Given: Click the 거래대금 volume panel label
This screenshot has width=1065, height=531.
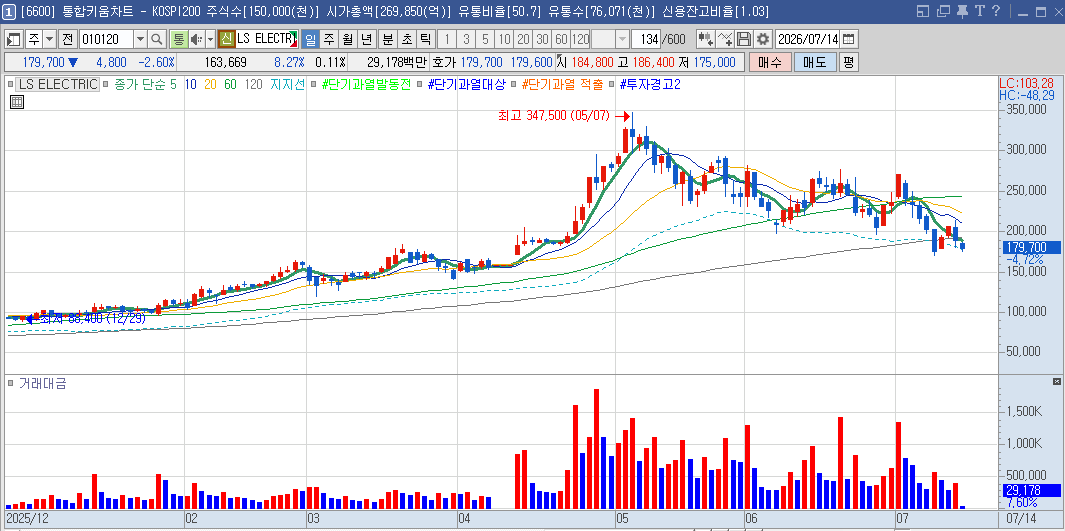Looking at the screenshot, I should tap(42, 384).
